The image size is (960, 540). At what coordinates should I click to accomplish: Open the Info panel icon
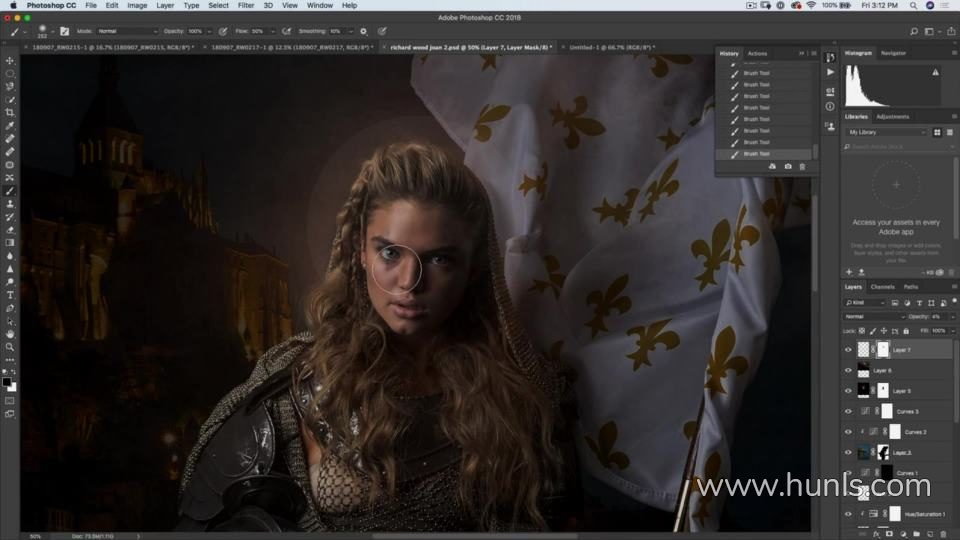click(830, 107)
